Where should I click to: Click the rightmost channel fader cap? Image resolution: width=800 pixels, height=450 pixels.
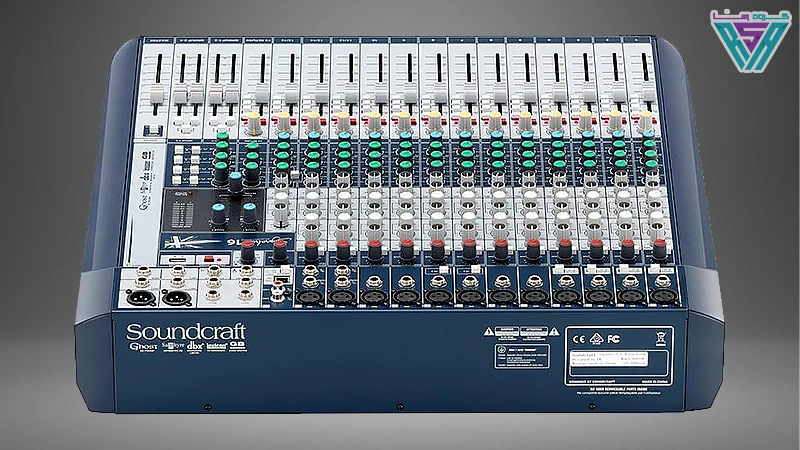tap(648, 94)
